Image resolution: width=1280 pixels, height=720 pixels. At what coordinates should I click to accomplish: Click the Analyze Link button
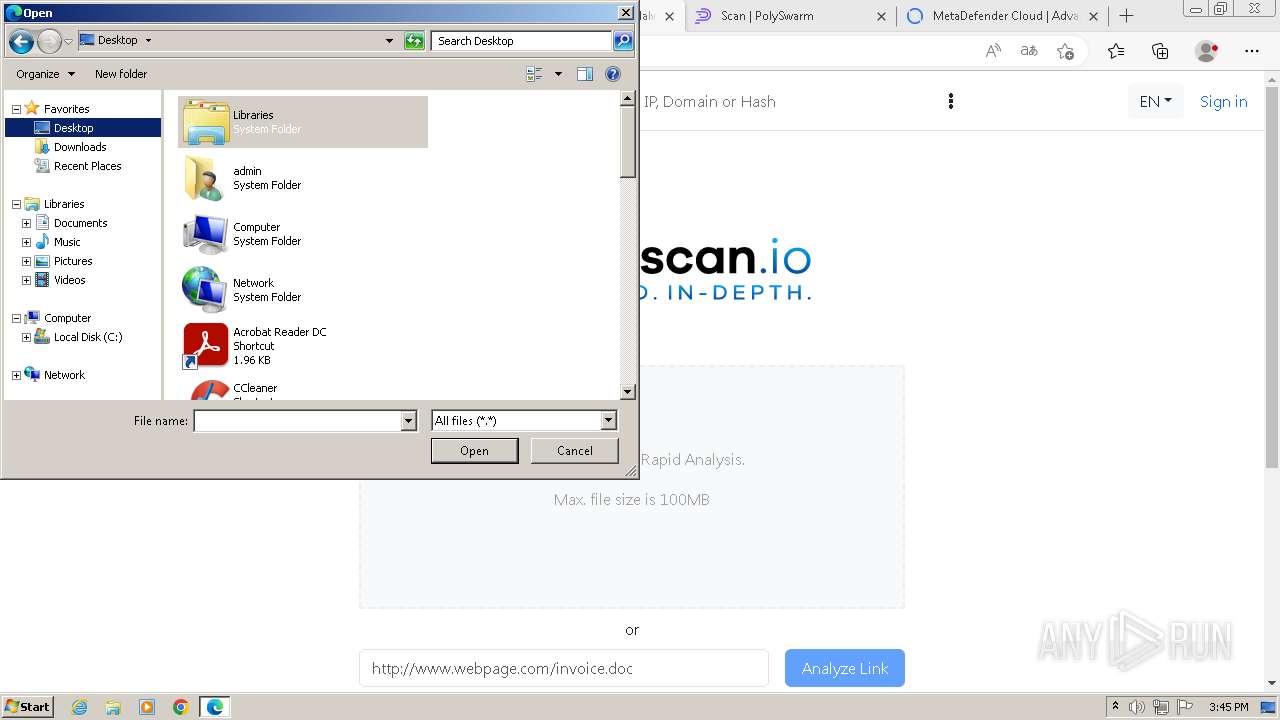coord(845,668)
